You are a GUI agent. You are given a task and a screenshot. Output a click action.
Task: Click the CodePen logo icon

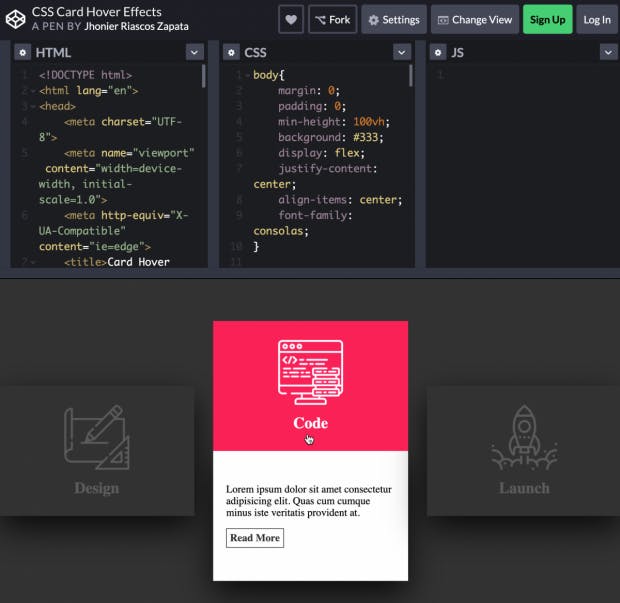16,19
